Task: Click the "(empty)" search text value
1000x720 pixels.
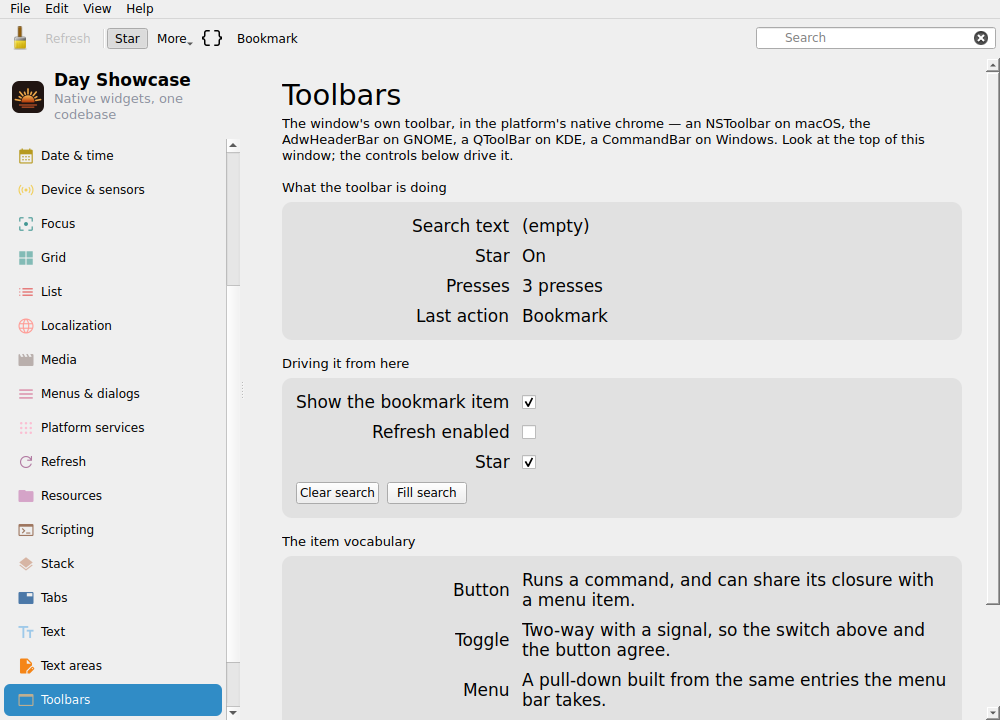Action: click(x=555, y=226)
